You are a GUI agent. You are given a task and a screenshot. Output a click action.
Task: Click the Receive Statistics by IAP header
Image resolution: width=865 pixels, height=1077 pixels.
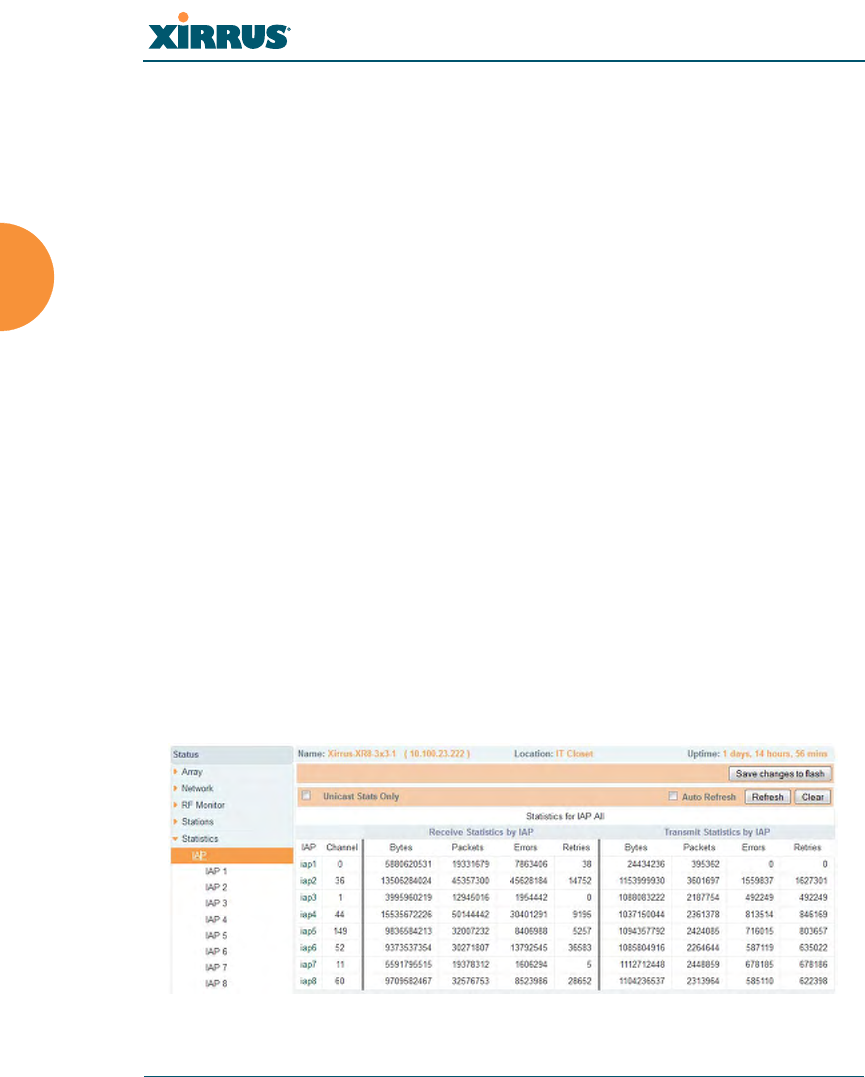[x=481, y=832]
